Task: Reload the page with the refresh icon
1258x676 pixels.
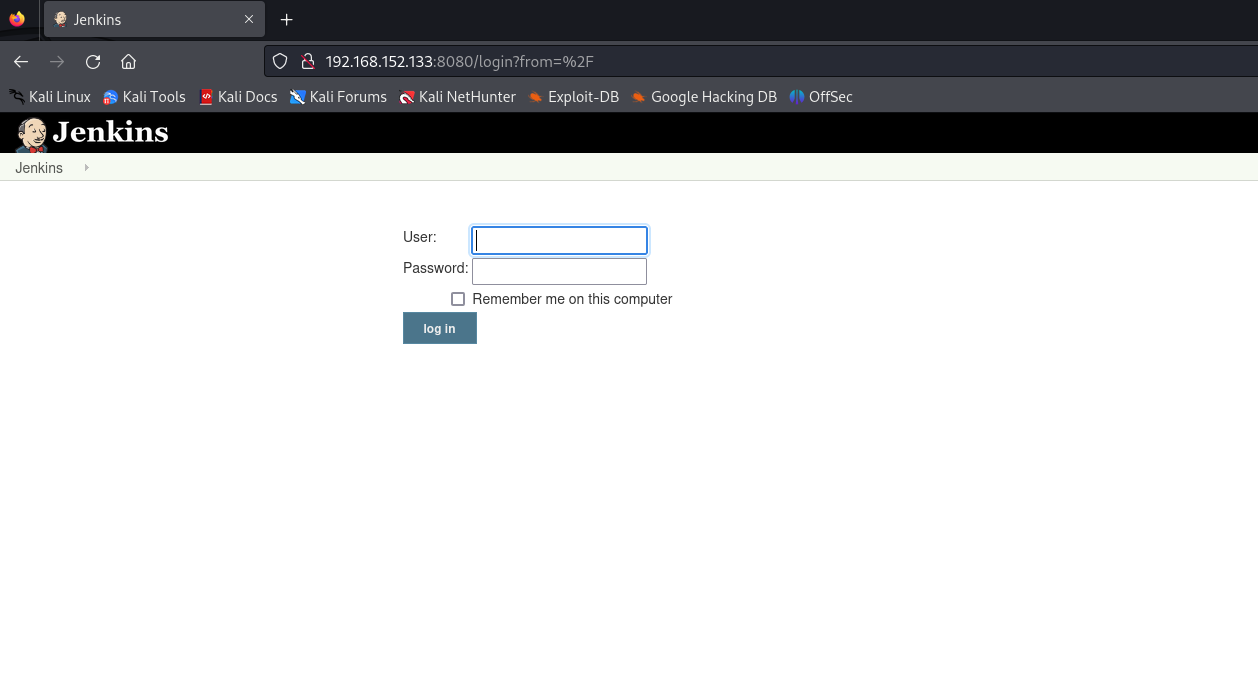Action: coord(93,62)
